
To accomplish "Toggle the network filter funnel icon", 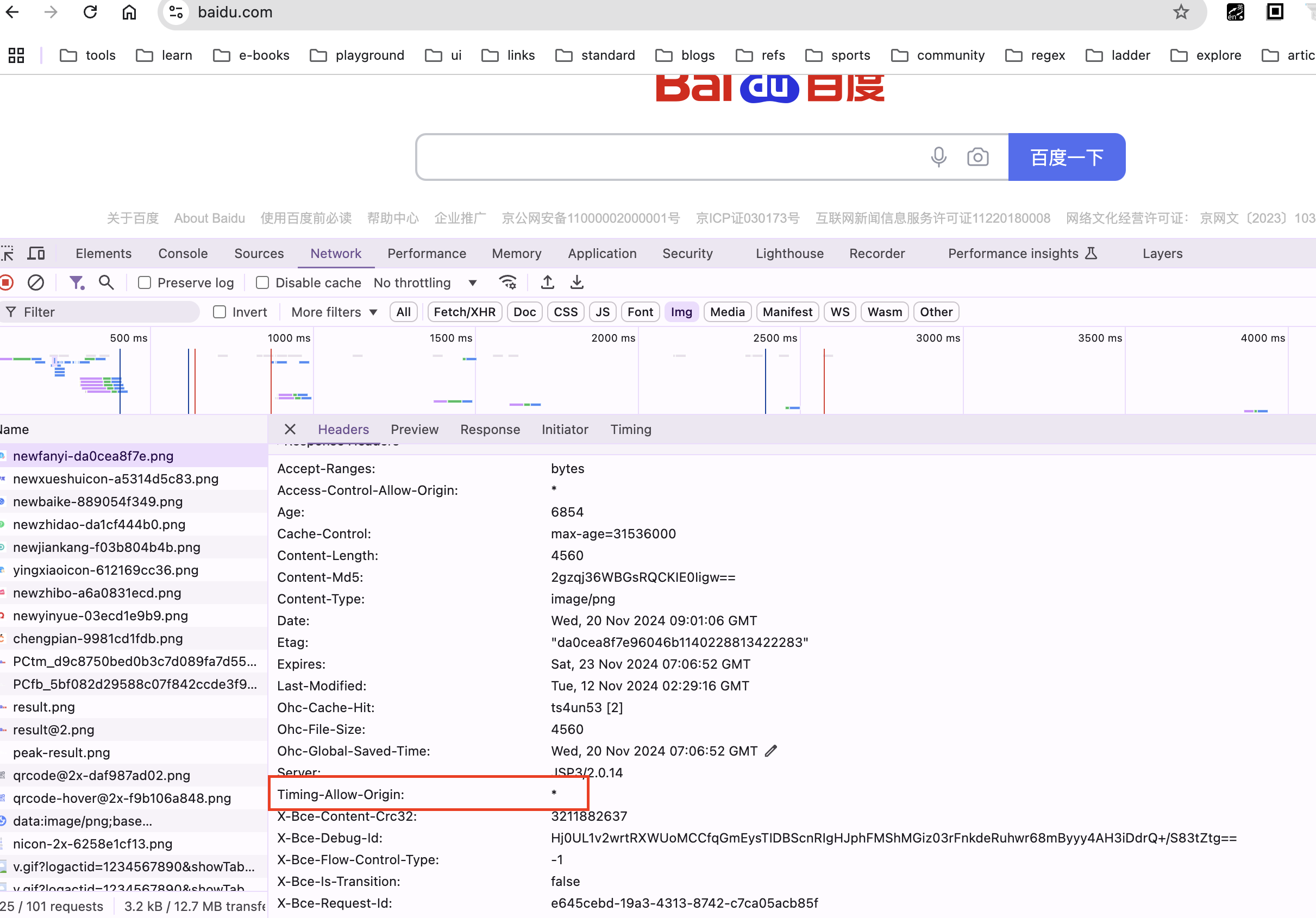I will point(76,282).
